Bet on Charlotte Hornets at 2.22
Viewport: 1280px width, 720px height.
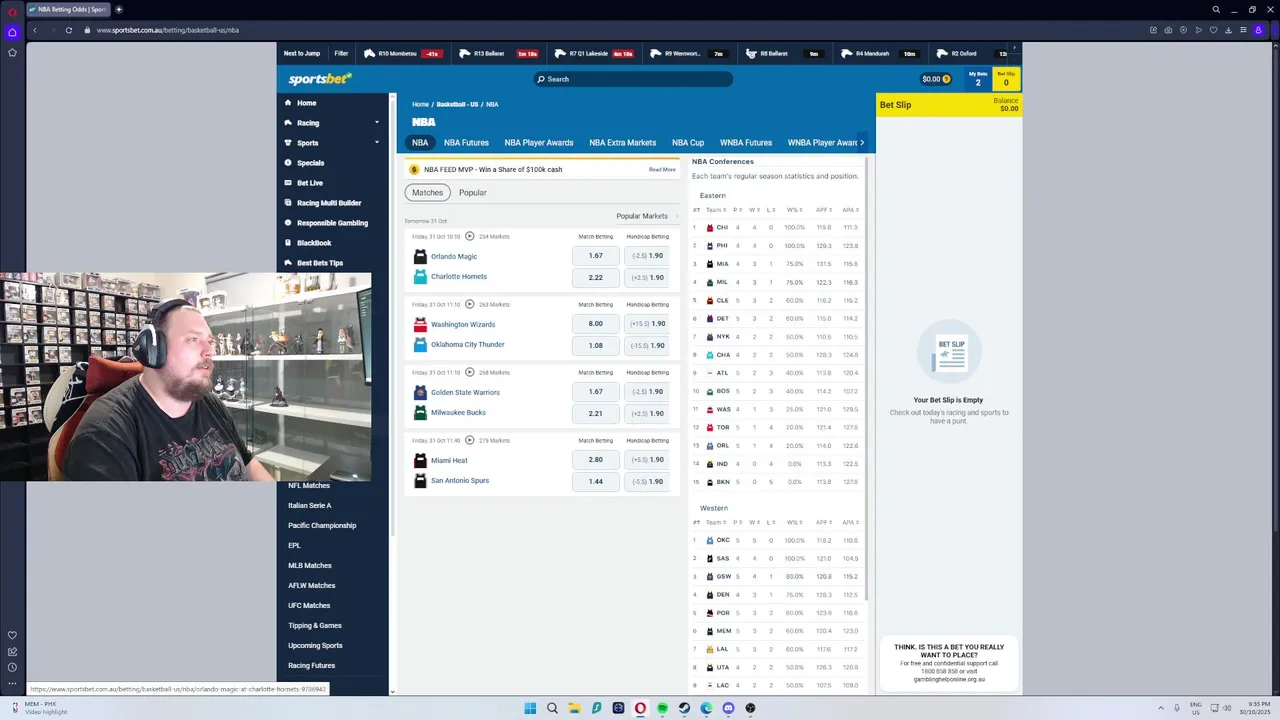(596, 277)
